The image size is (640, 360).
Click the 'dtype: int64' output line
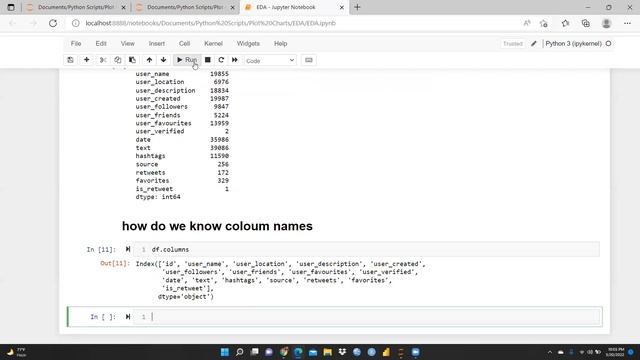click(x=158, y=197)
